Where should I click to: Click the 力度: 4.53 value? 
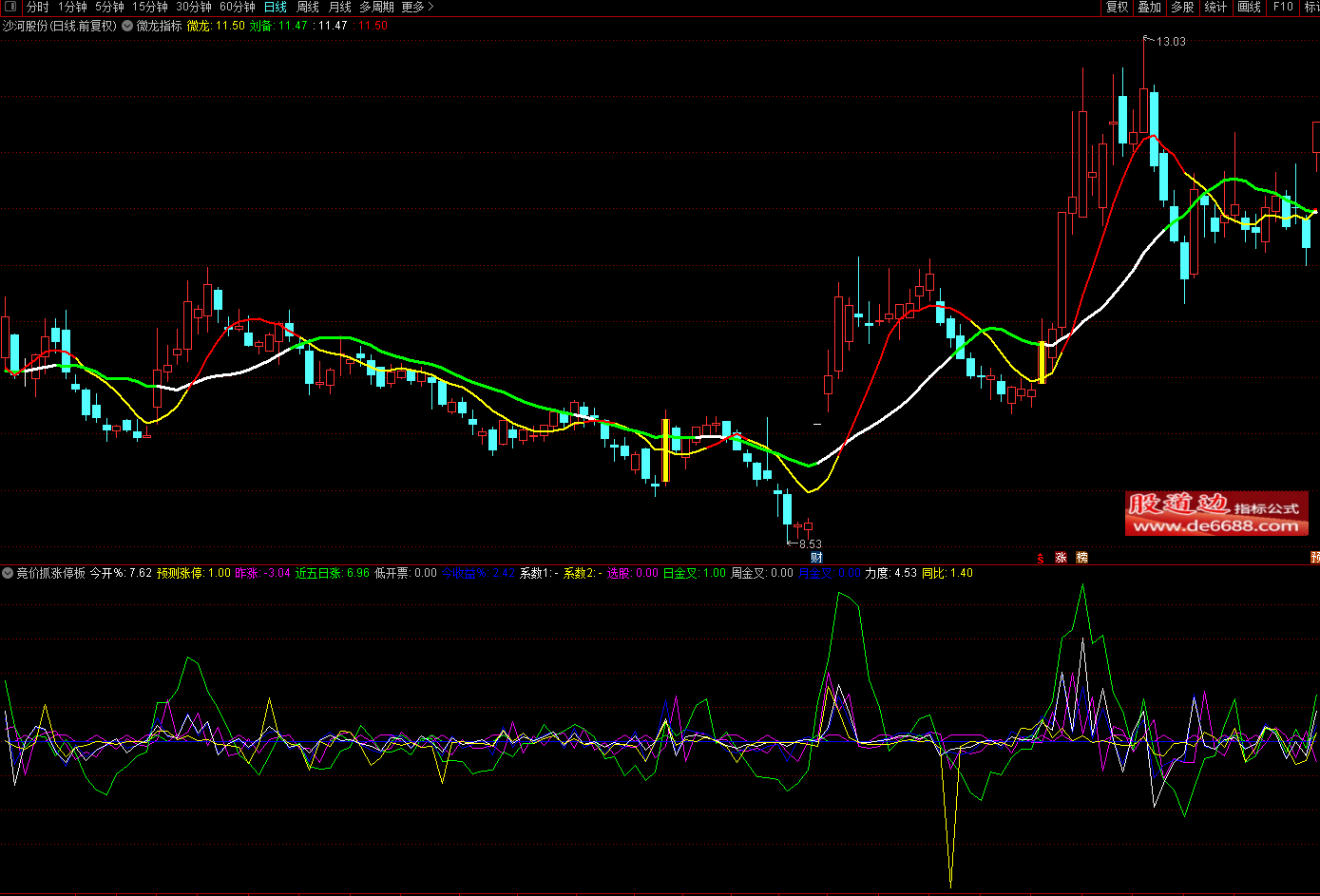[891, 573]
